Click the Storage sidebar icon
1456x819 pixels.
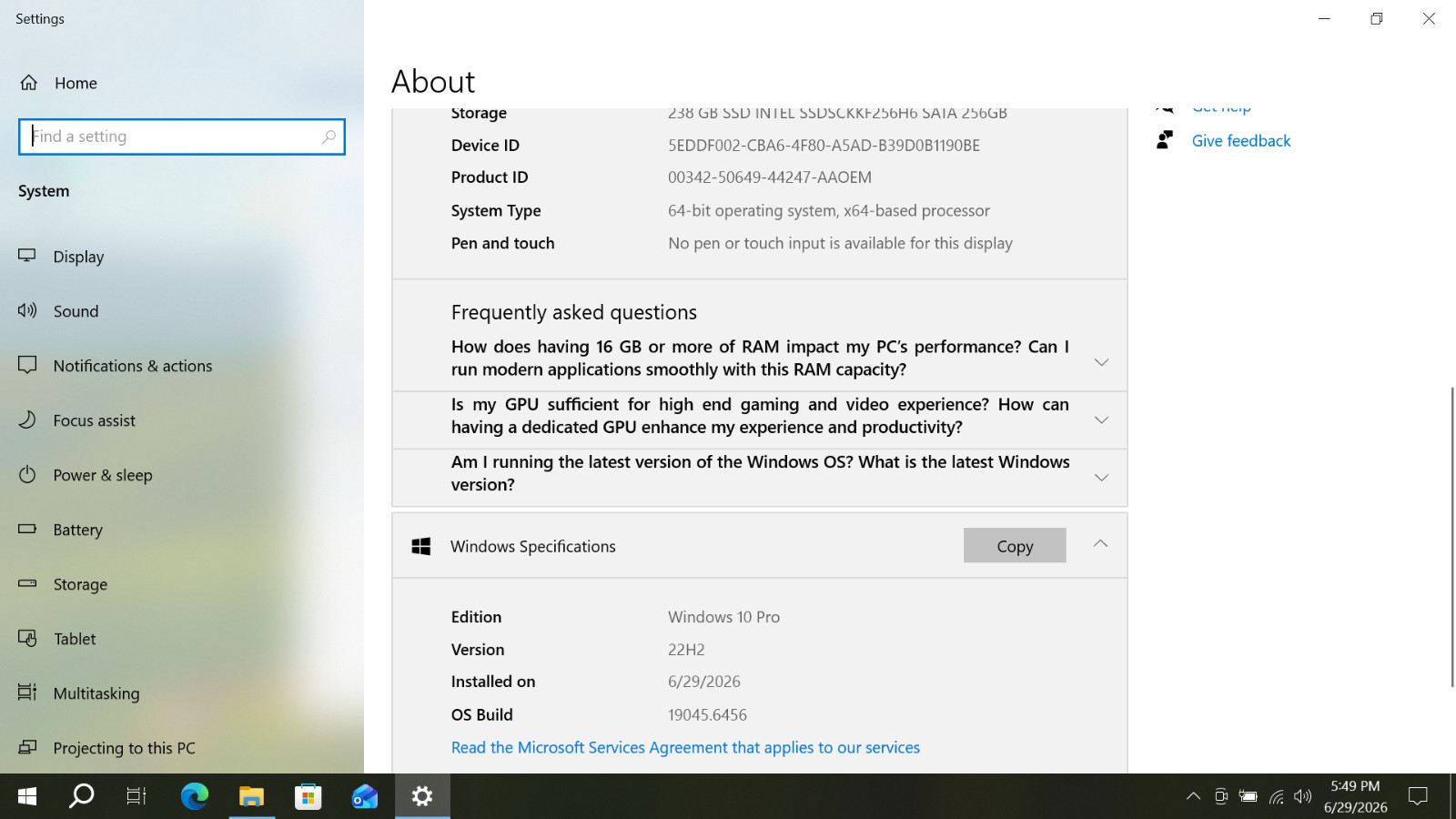pos(27,583)
